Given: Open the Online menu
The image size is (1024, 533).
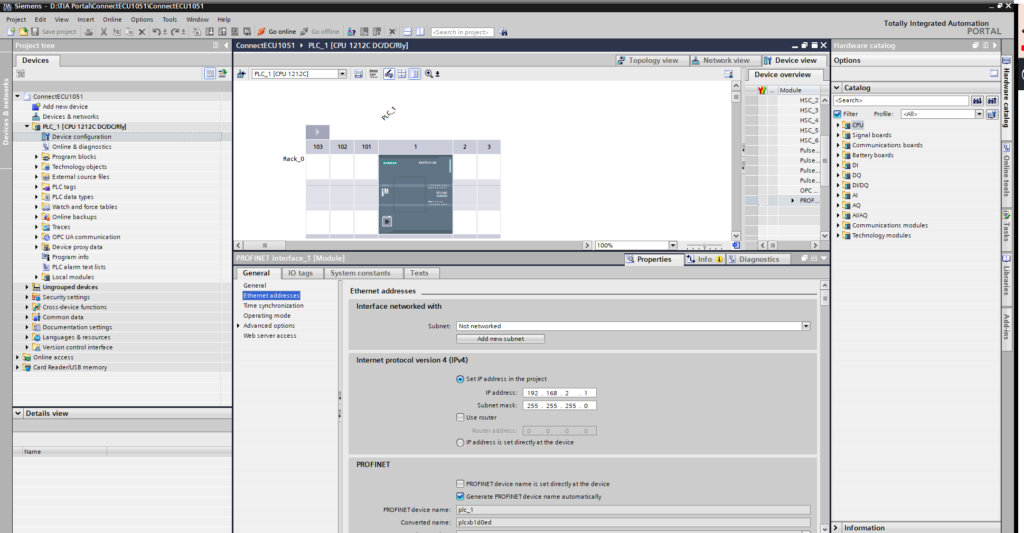Looking at the screenshot, I should pos(112,20).
